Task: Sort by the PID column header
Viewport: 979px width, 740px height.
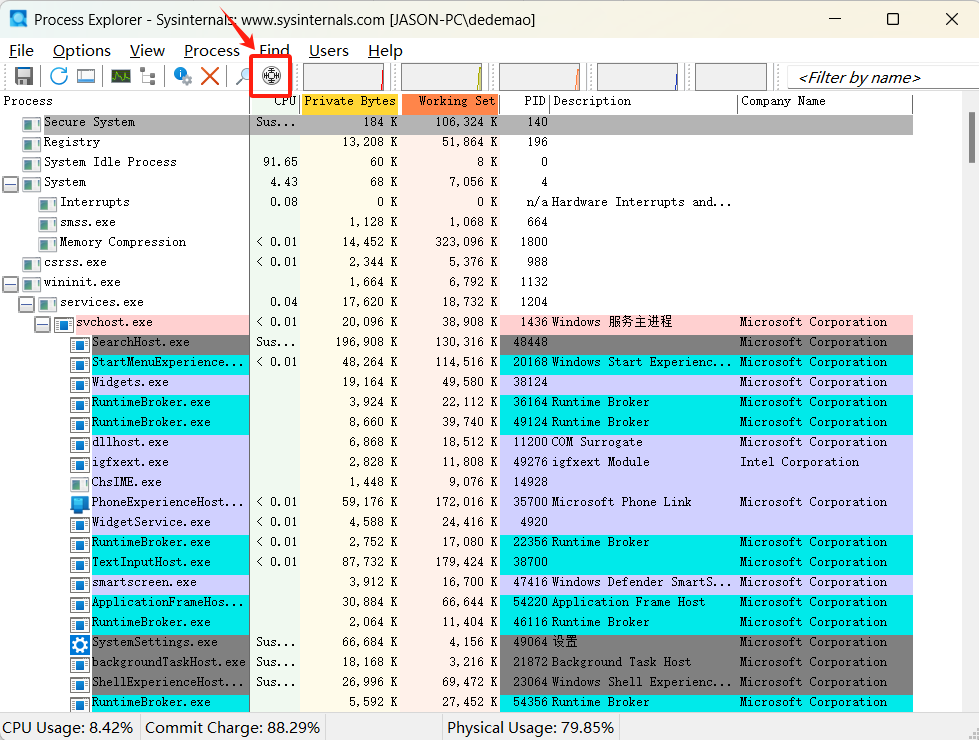Action: point(525,102)
